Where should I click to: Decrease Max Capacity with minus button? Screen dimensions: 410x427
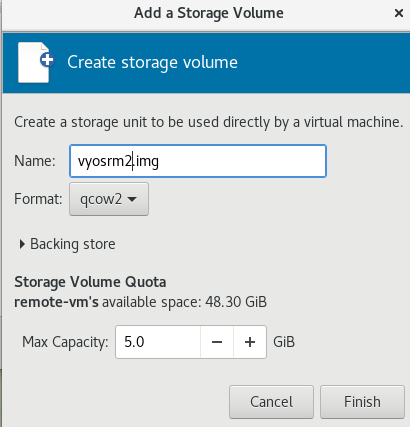coord(217,342)
